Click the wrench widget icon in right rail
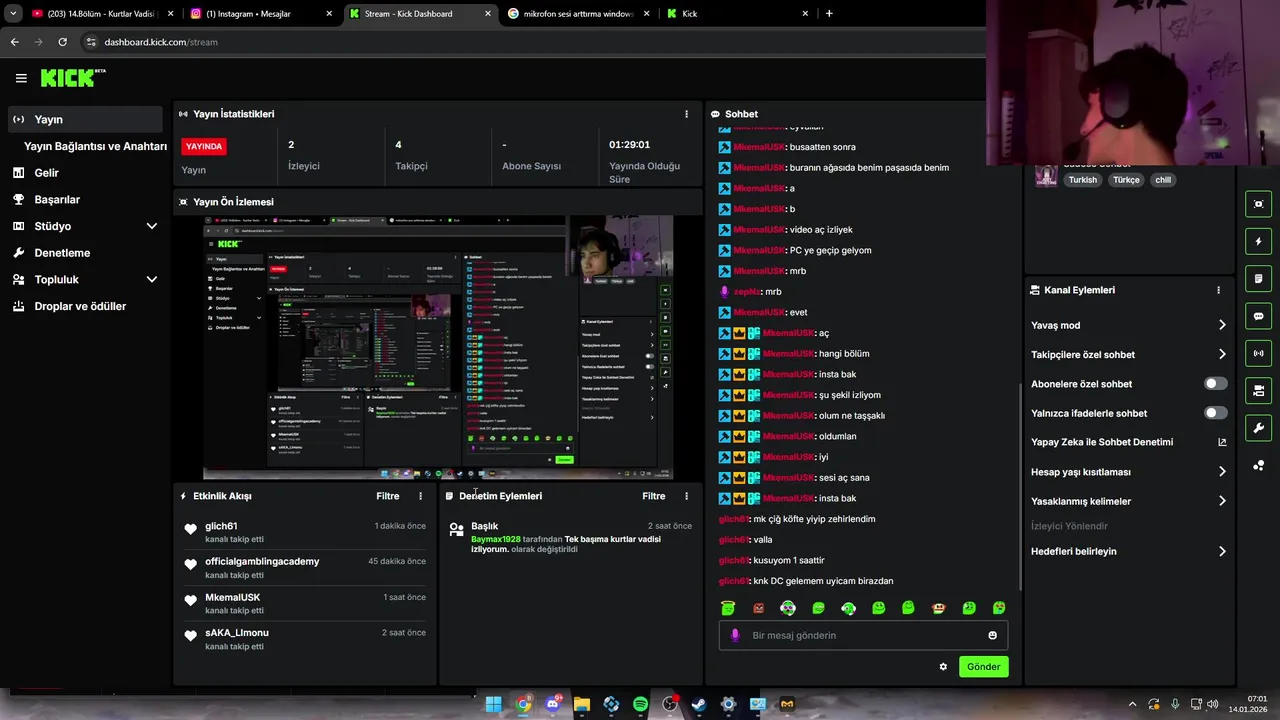This screenshot has width=1280, height=720. pyautogui.click(x=1258, y=428)
